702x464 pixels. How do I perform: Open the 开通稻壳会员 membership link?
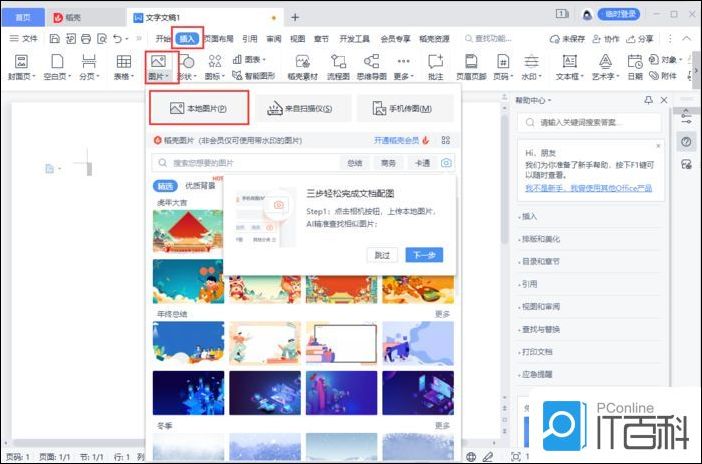coord(397,140)
